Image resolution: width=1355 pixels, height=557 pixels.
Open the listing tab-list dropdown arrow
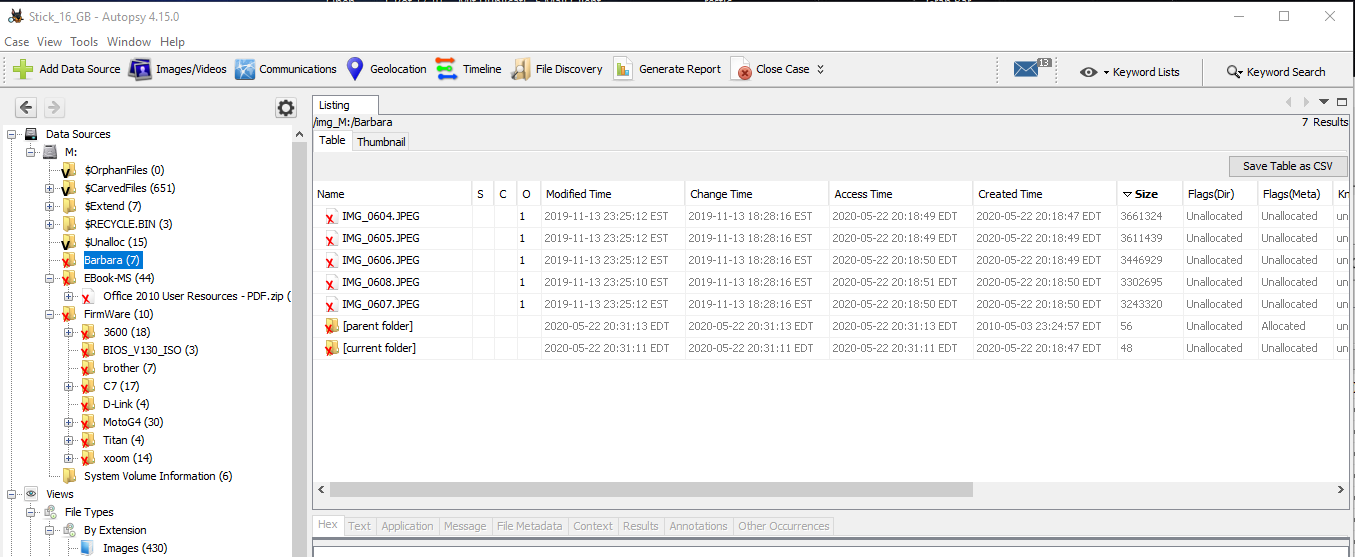(1324, 102)
